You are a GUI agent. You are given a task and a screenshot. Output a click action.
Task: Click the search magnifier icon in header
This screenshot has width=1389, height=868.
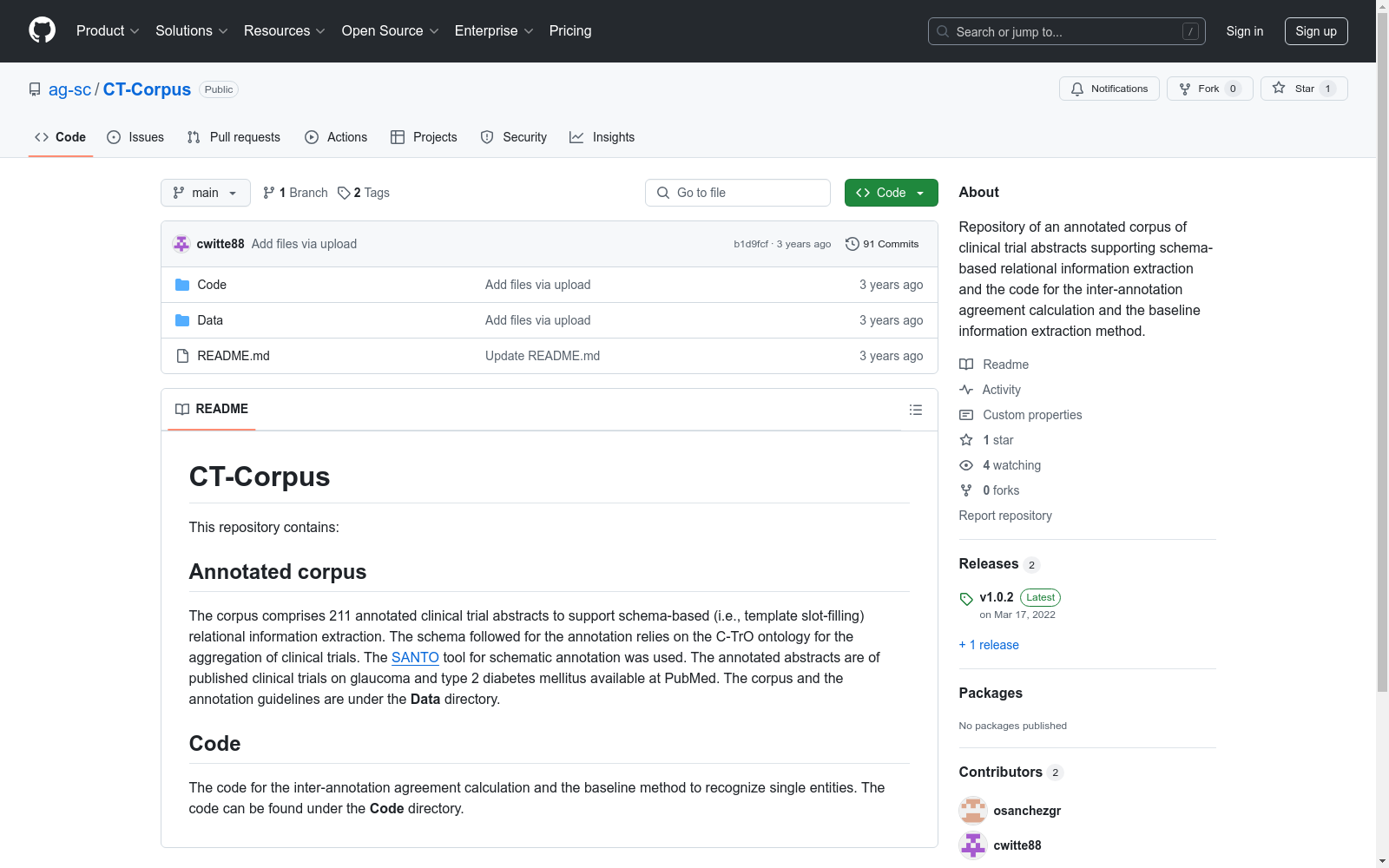[x=943, y=31]
